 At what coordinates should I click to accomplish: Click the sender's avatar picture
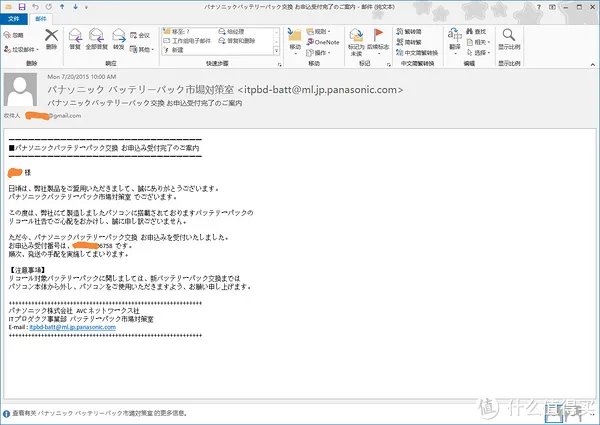[20, 90]
